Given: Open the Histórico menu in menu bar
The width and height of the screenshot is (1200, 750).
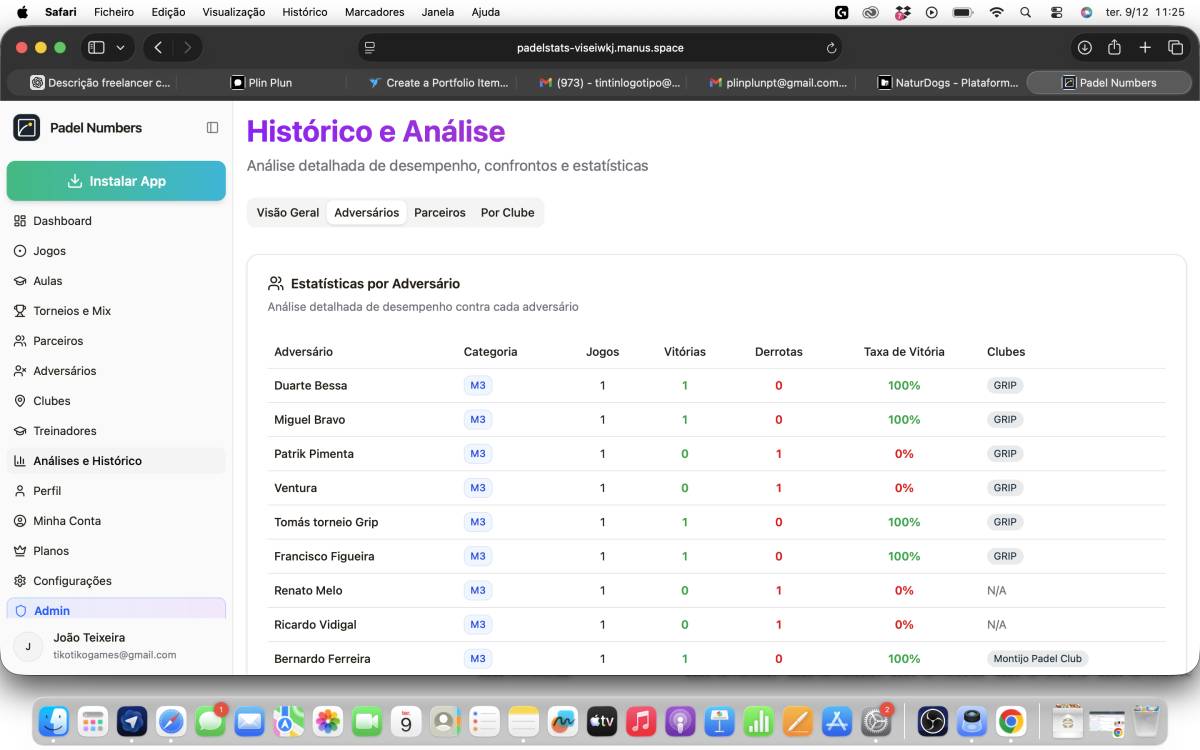Looking at the screenshot, I should pyautogui.click(x=305, y=12).
